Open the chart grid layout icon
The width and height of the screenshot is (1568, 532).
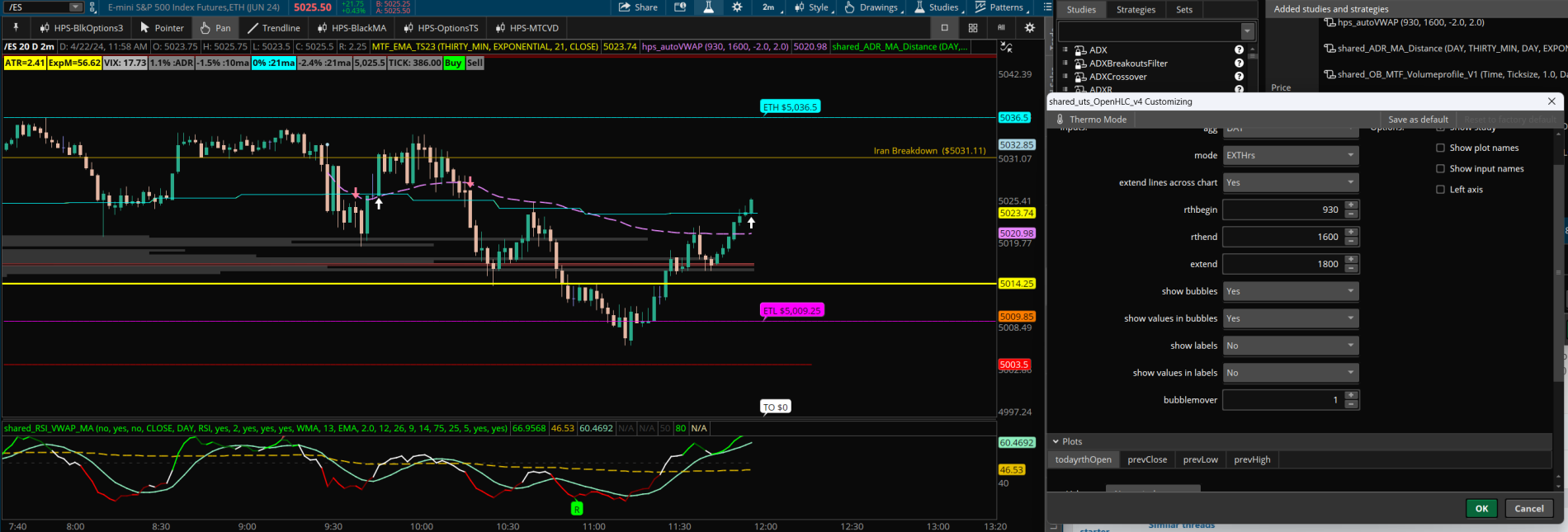(x=973, y=28)
